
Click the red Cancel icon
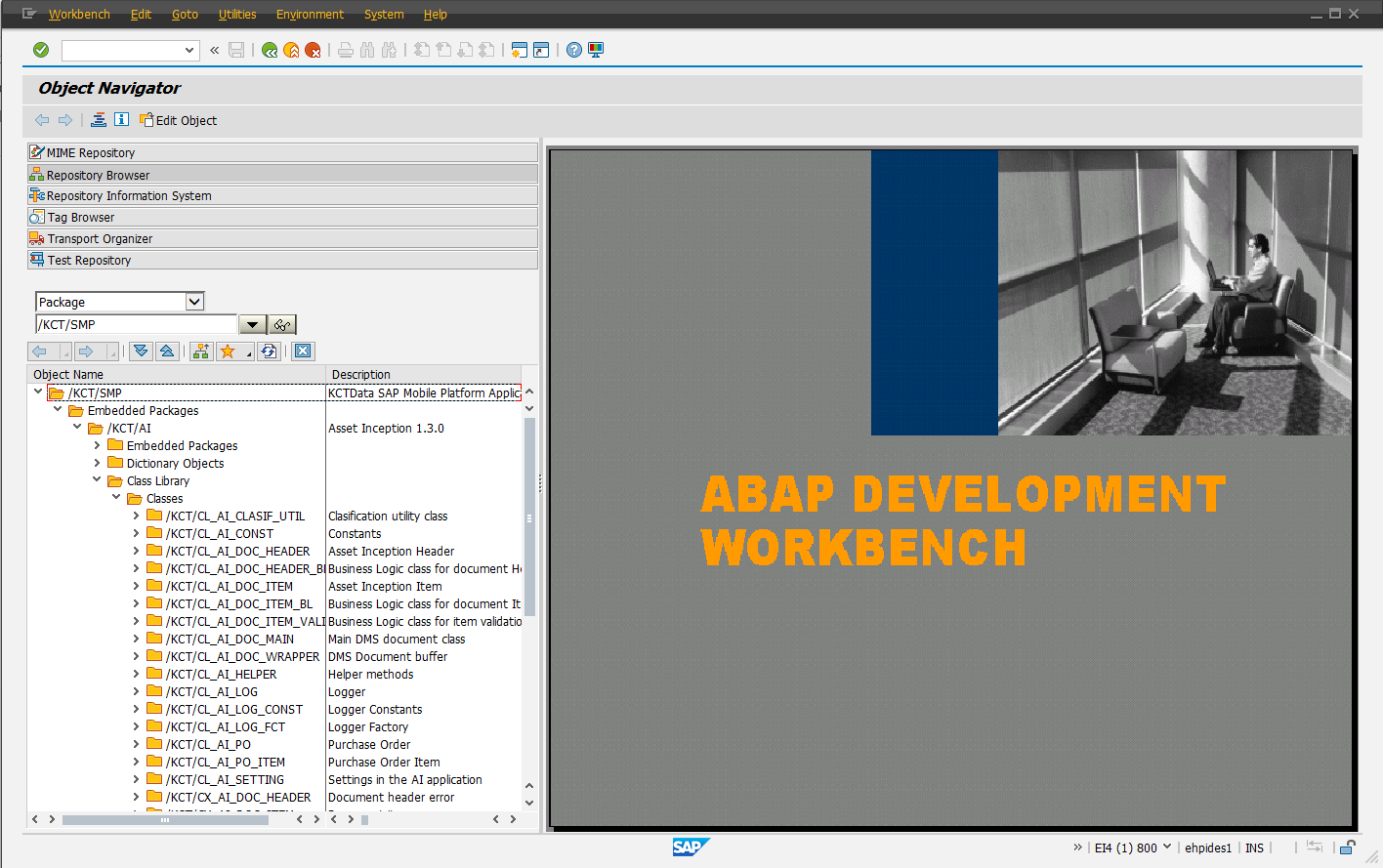313,50
